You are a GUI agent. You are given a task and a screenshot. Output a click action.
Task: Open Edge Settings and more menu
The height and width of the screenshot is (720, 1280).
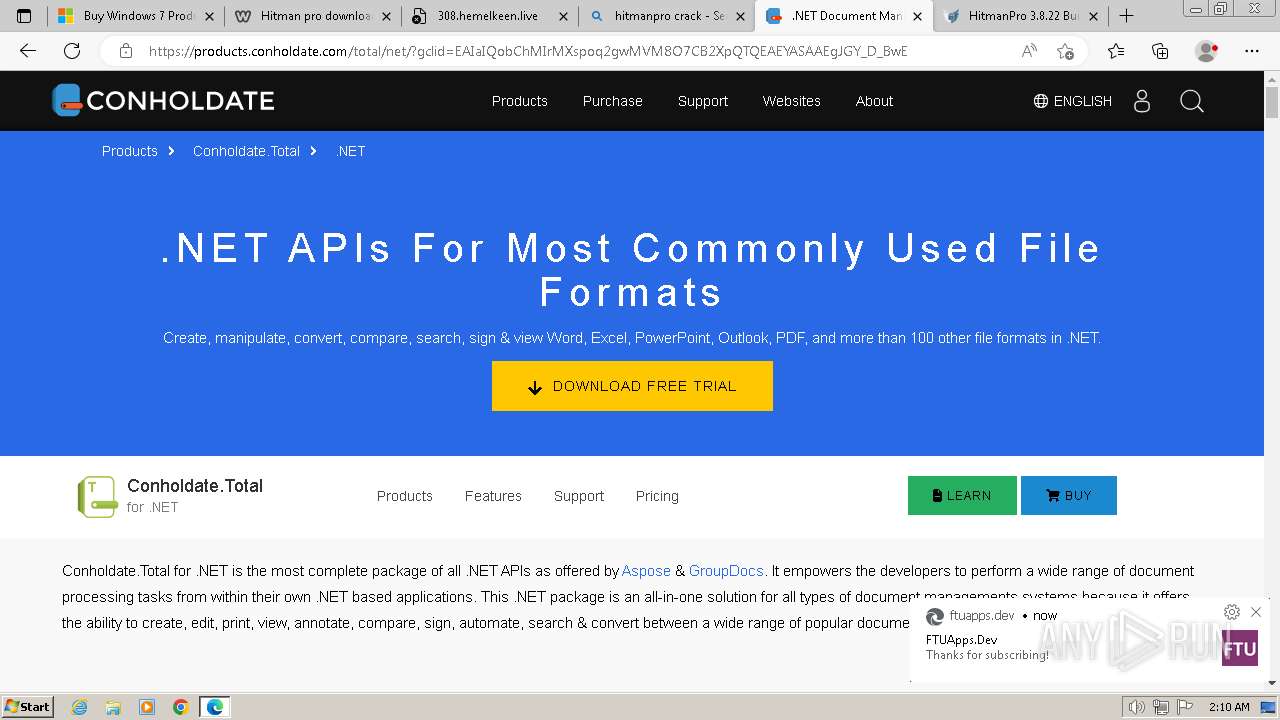pos(1252,51)
